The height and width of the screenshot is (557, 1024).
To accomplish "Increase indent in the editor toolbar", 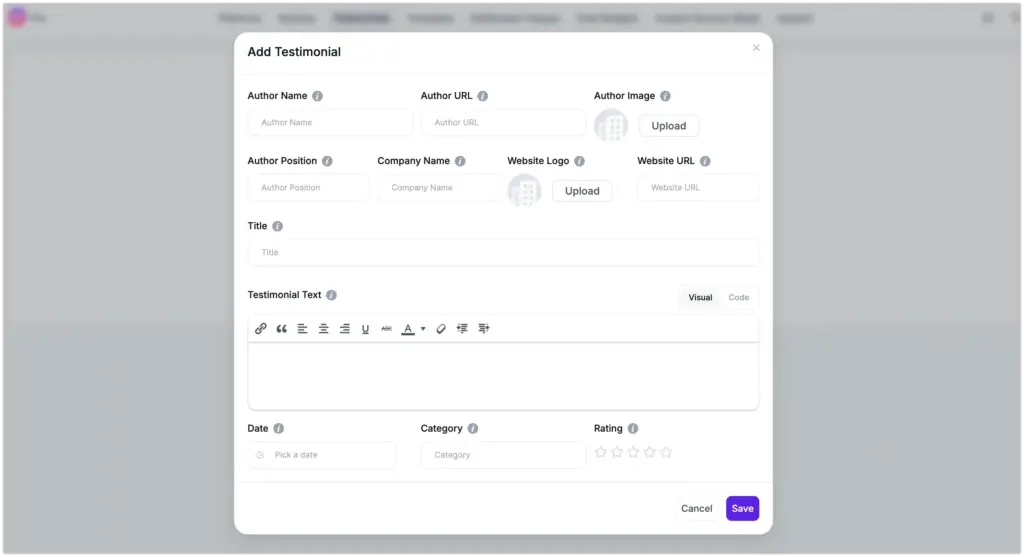I will point(484,328).
